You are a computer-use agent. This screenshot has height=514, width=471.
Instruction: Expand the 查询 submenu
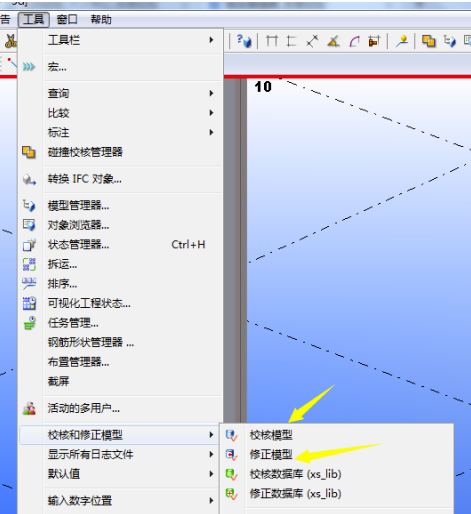121,93
